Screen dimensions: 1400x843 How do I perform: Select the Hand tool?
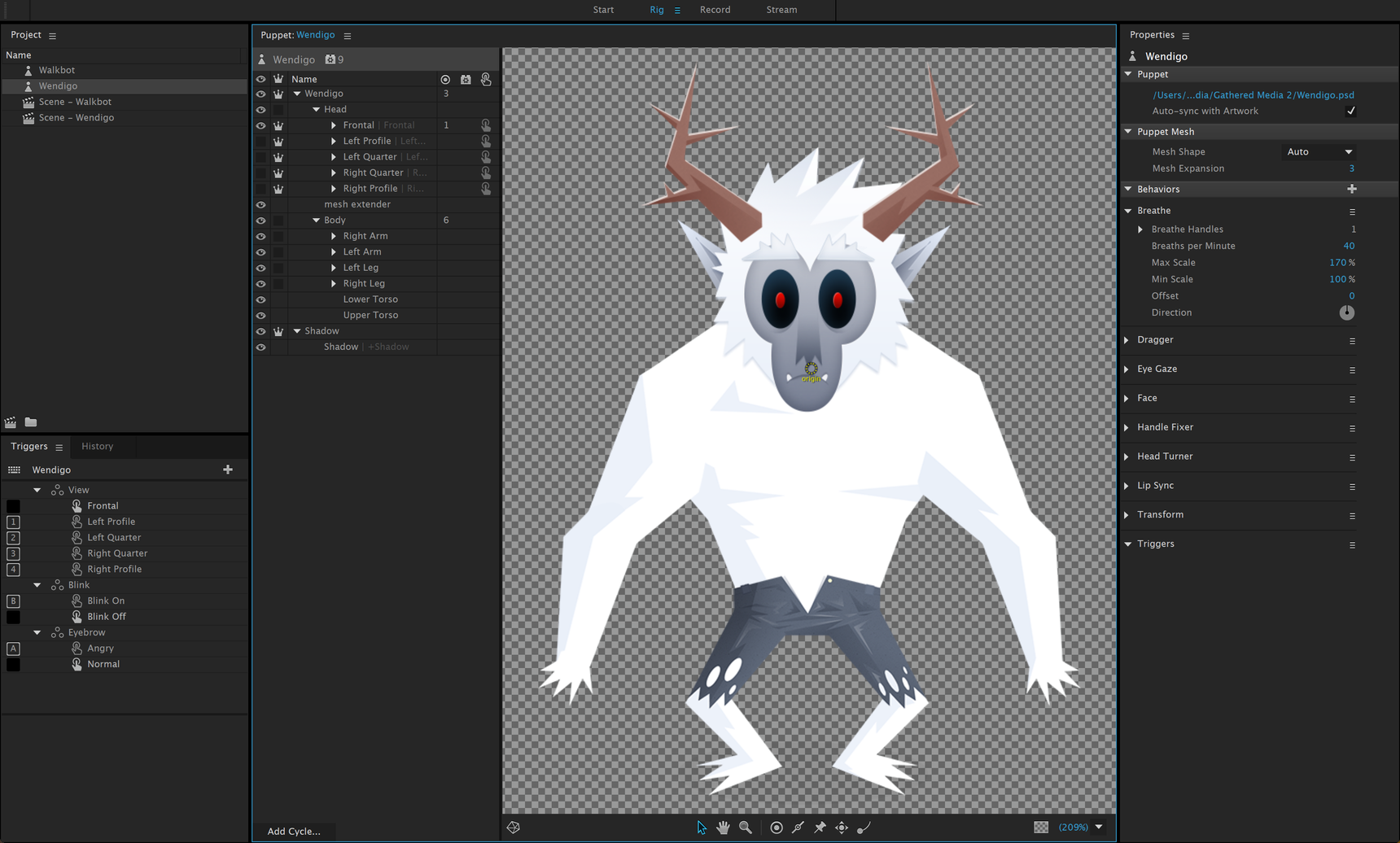click(x=723, y=827)
